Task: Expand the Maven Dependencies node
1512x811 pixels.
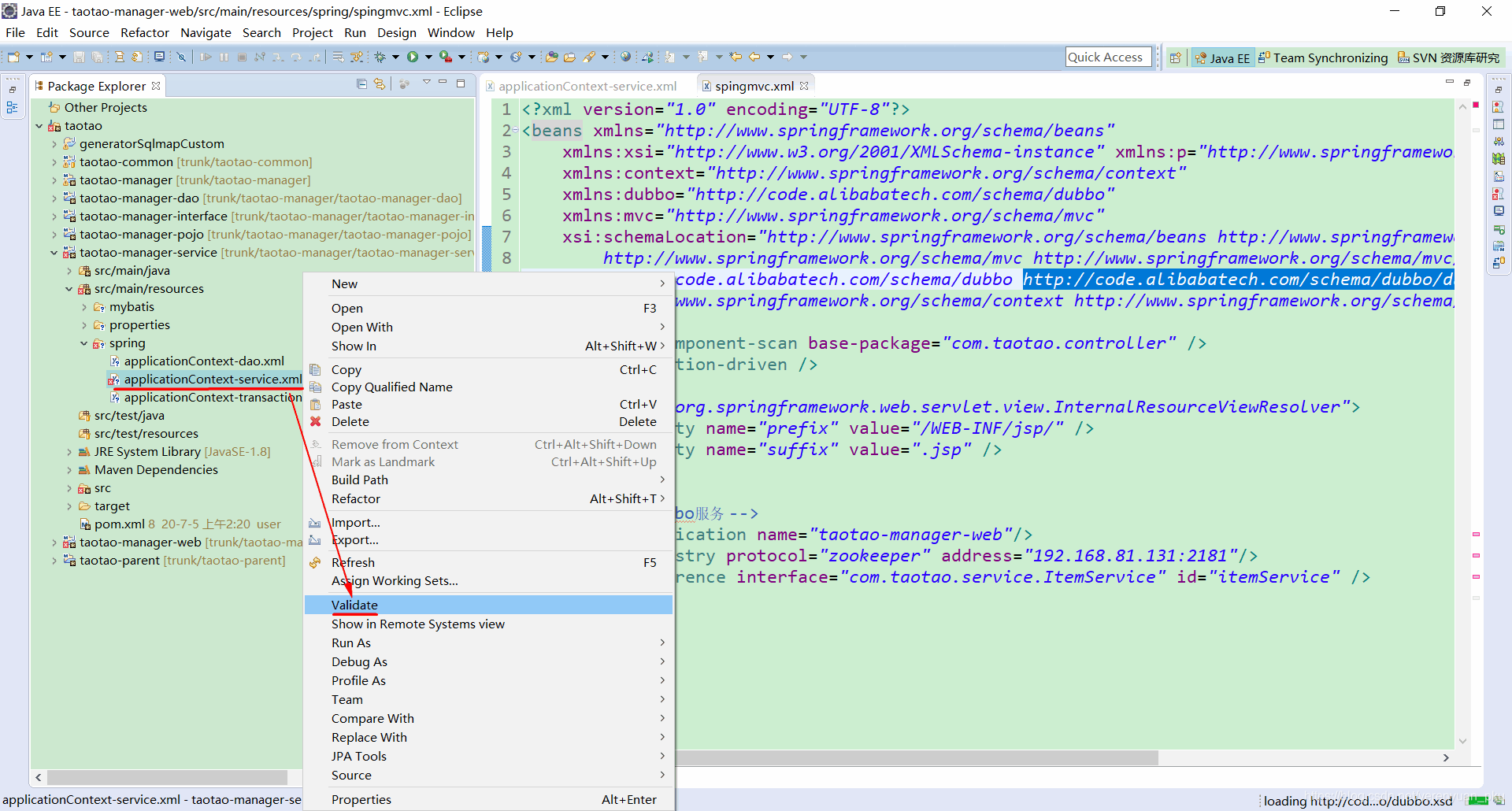Action: (69, 470)
